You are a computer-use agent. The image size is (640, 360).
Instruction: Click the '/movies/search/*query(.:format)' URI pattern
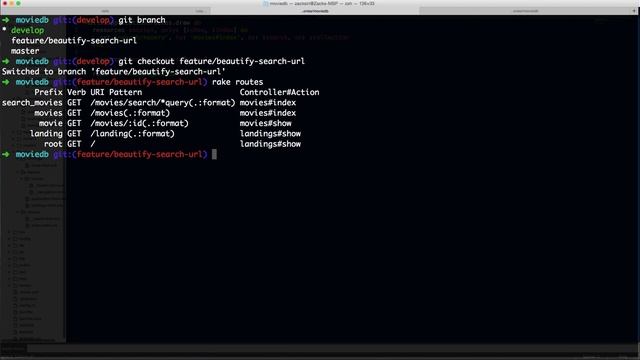pos(163,103)
